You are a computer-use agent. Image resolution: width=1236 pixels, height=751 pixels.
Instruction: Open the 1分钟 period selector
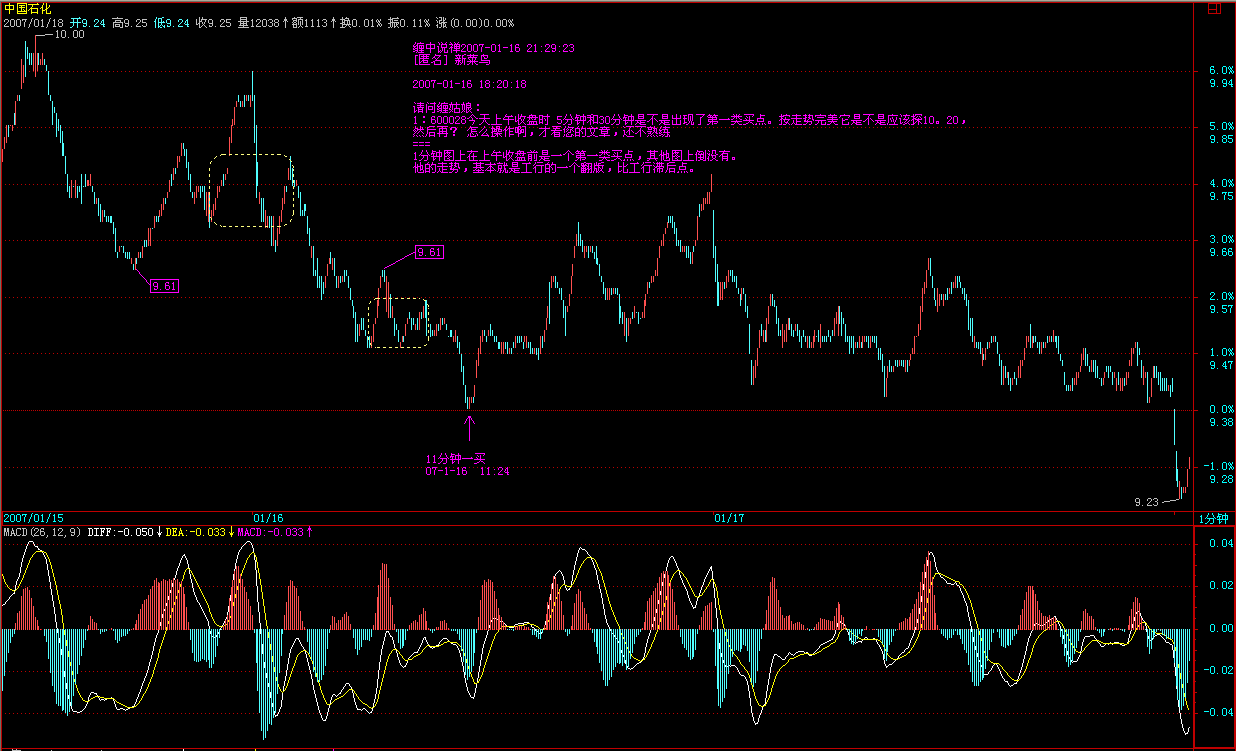click(1215, 518)
